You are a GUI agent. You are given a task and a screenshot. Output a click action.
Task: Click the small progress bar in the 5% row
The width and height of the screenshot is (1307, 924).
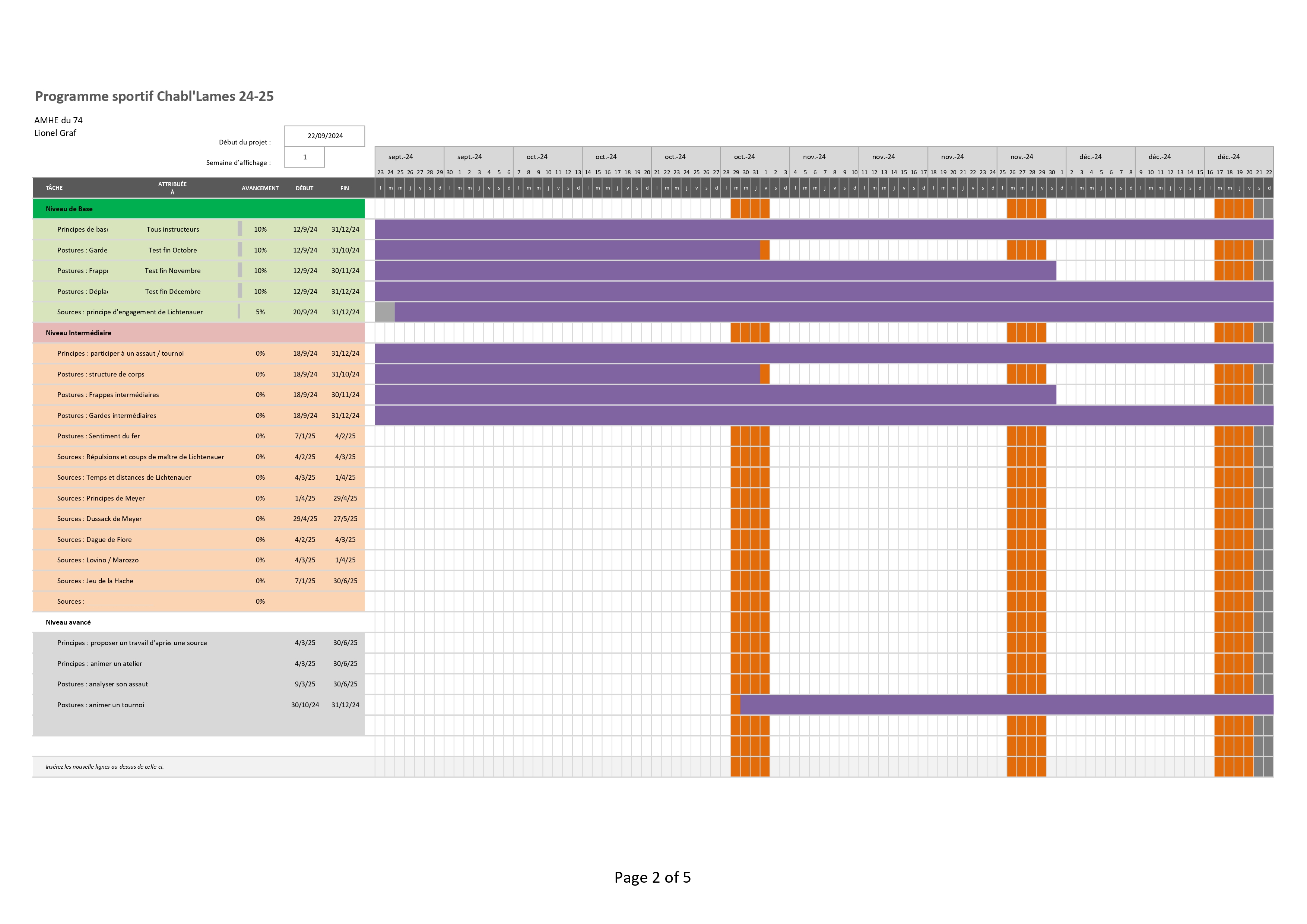(x=238, y=311)
